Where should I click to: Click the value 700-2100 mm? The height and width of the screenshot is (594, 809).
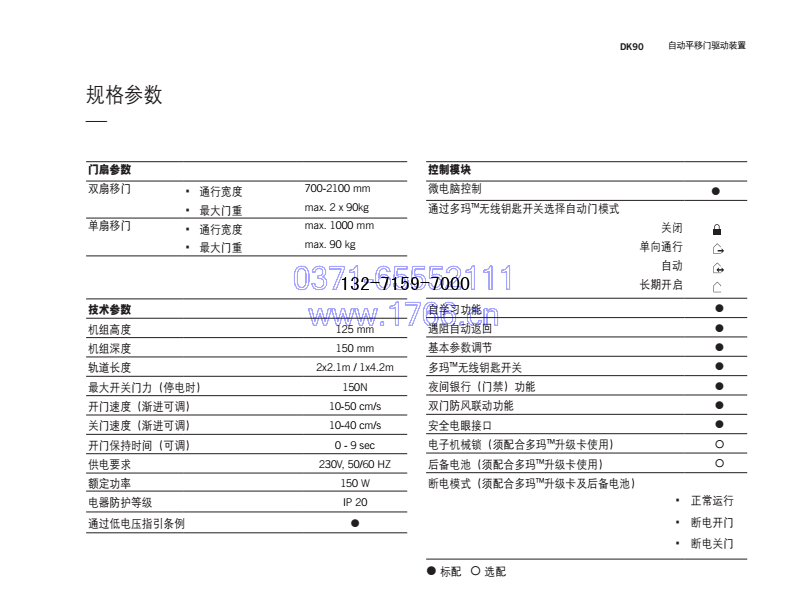(337, 188)
